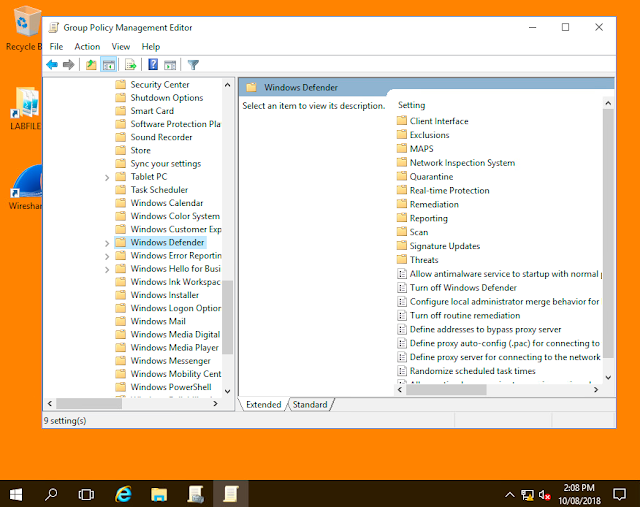Launch Internet Explorer from taskbar

point(123,494)
